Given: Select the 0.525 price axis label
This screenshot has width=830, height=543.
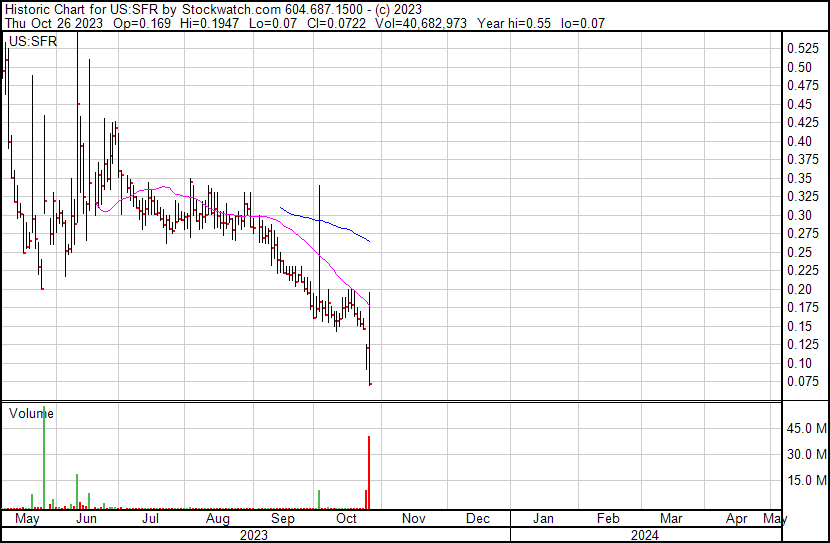Looking at the screenshot, I should click(803, 49).
